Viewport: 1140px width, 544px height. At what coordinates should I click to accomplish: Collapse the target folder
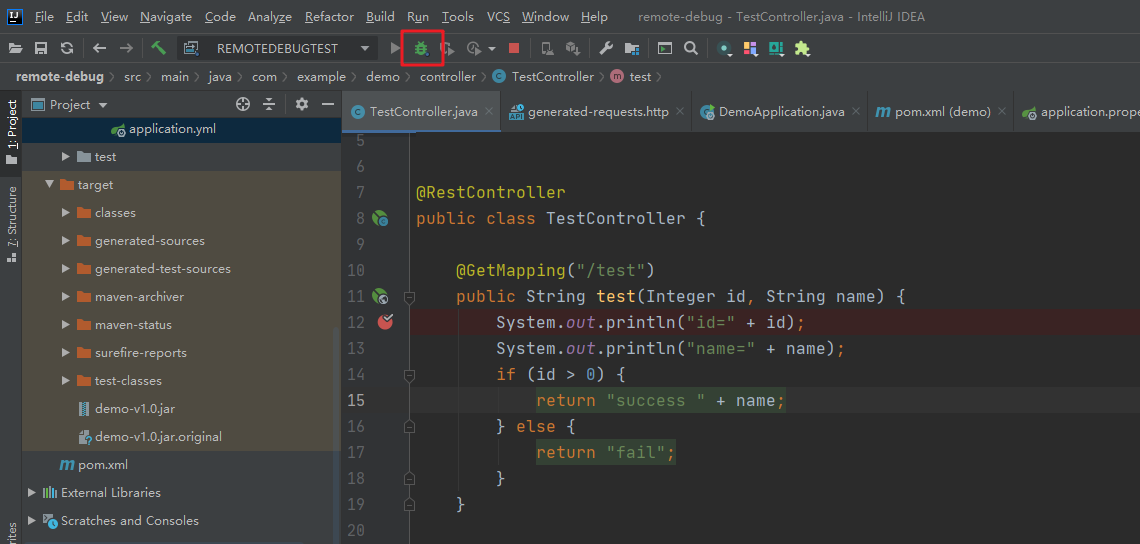[x=49, y=185]
